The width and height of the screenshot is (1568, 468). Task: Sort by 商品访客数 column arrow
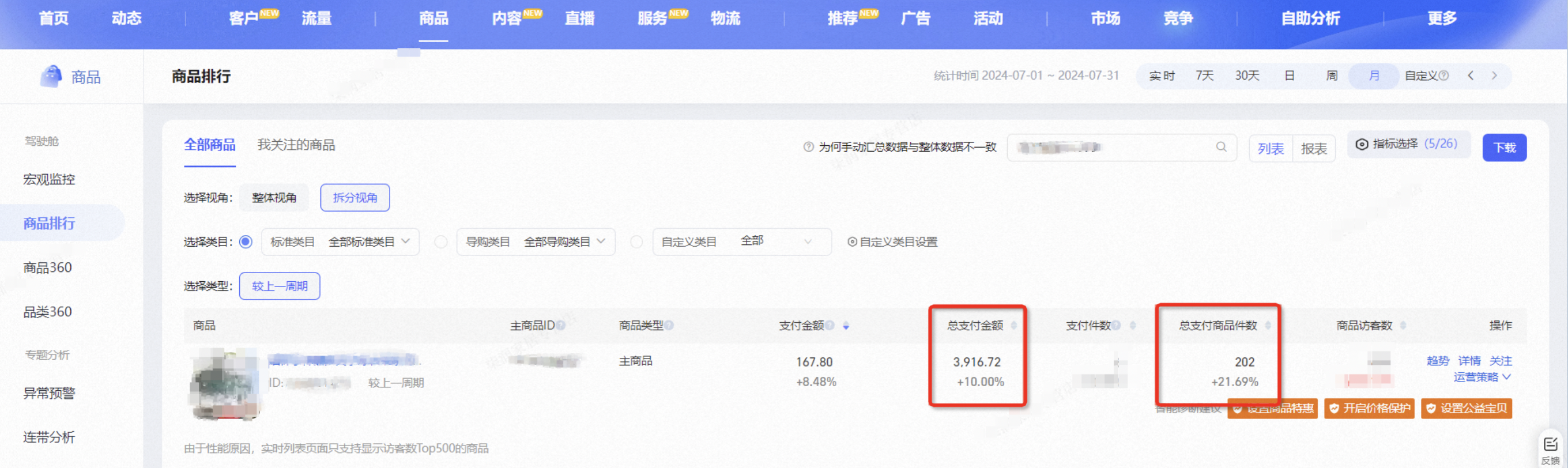[x=1403, y=326]
